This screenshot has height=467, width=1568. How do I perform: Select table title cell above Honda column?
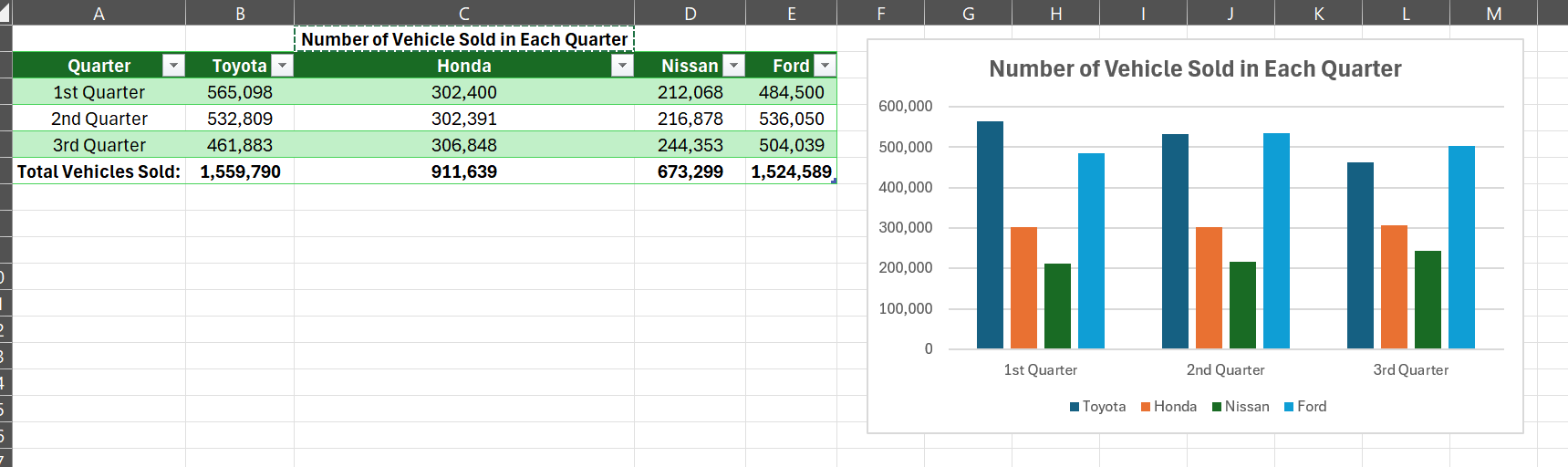tap(464, 39)
